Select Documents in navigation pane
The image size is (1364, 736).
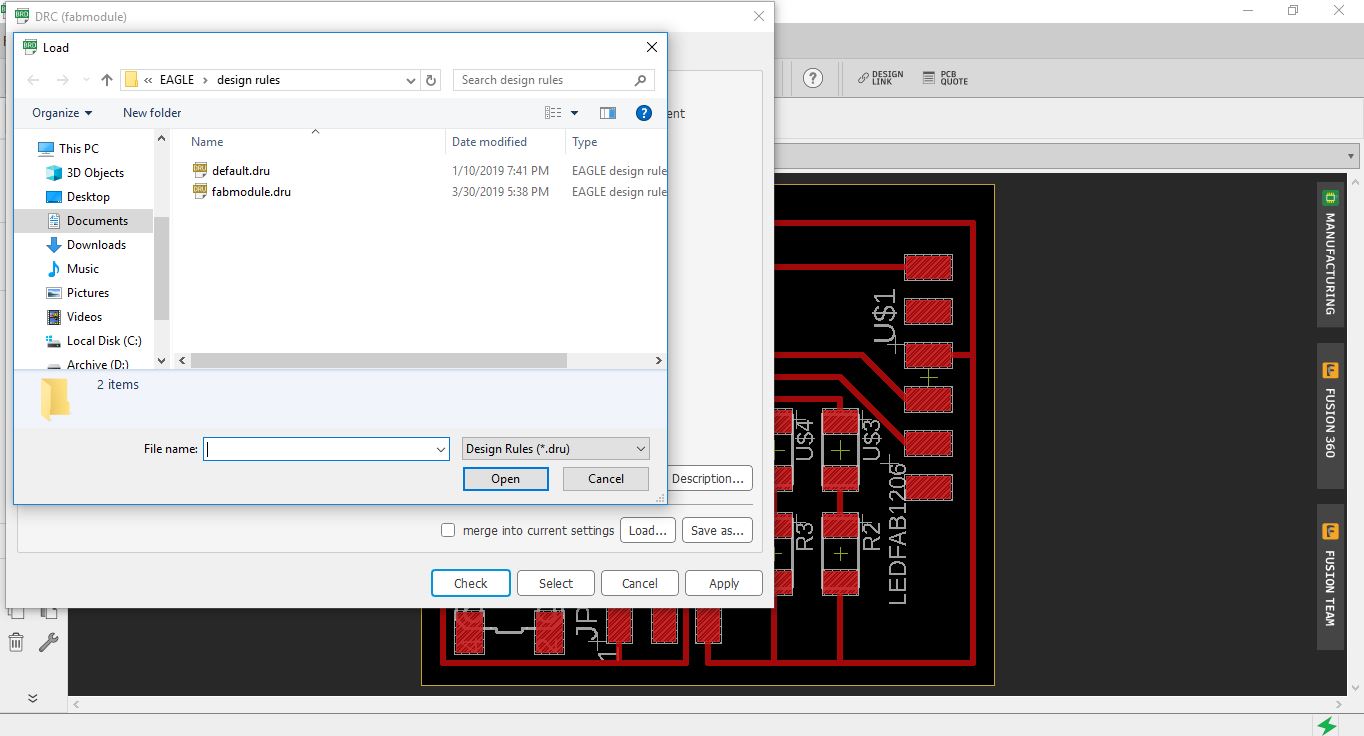pos(88,221)
